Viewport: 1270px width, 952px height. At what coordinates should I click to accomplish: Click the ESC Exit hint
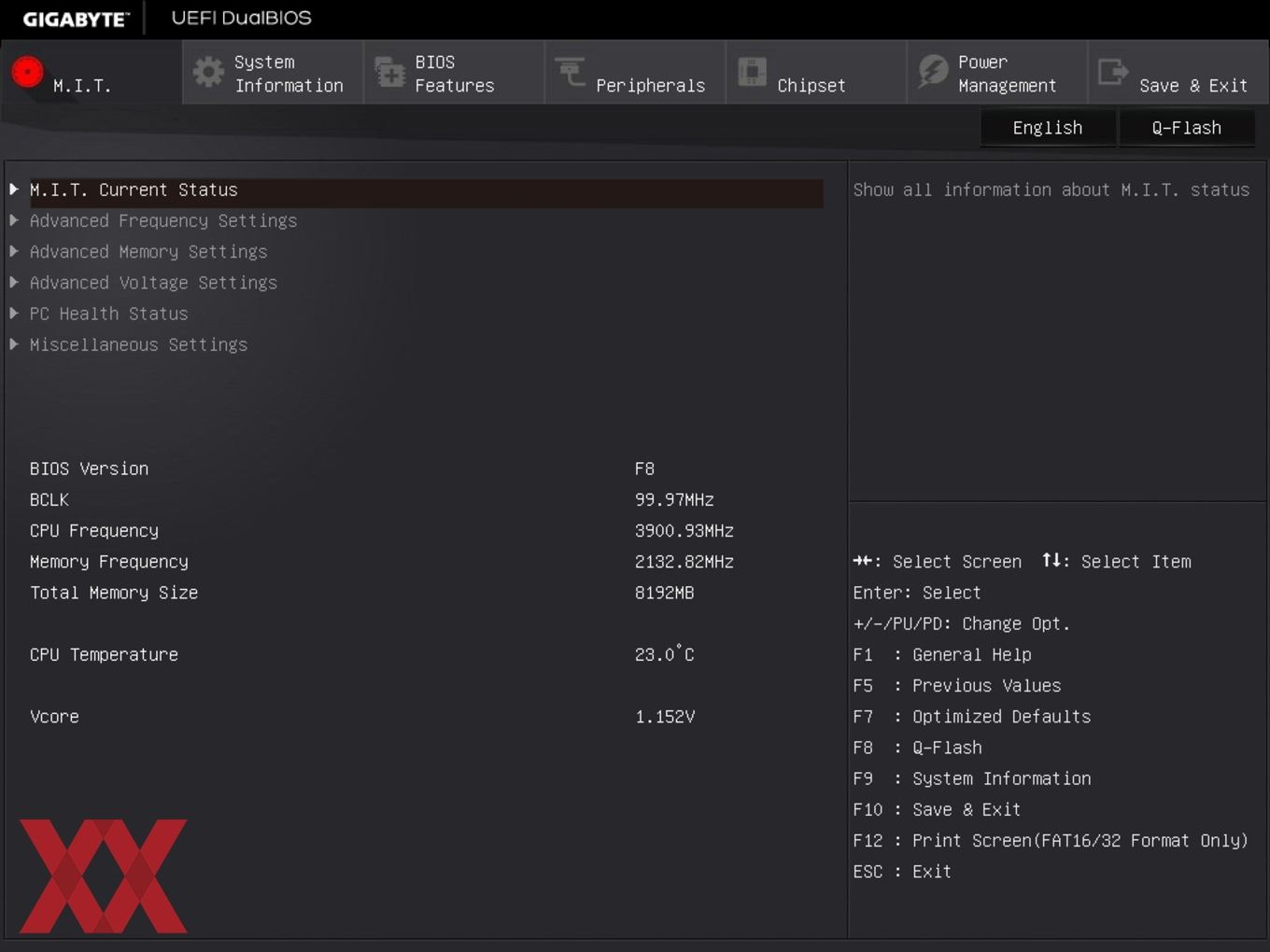pos(902,872)
